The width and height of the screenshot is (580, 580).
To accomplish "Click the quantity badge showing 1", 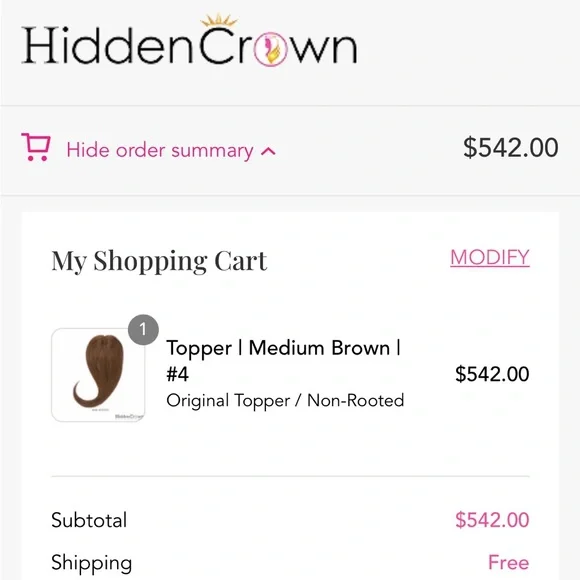I will (x=144, y=330).
